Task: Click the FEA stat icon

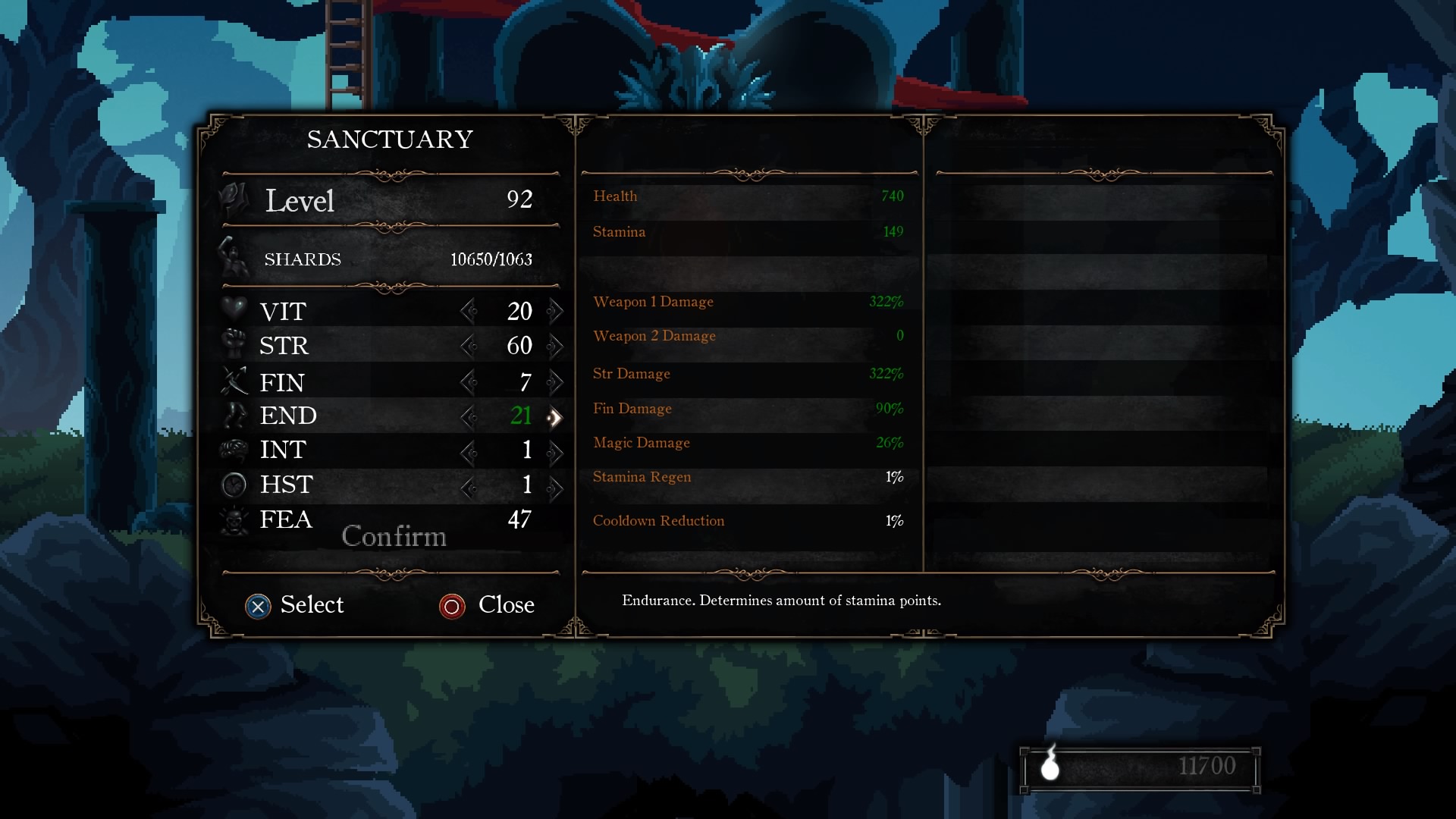Action: (233, 518)
